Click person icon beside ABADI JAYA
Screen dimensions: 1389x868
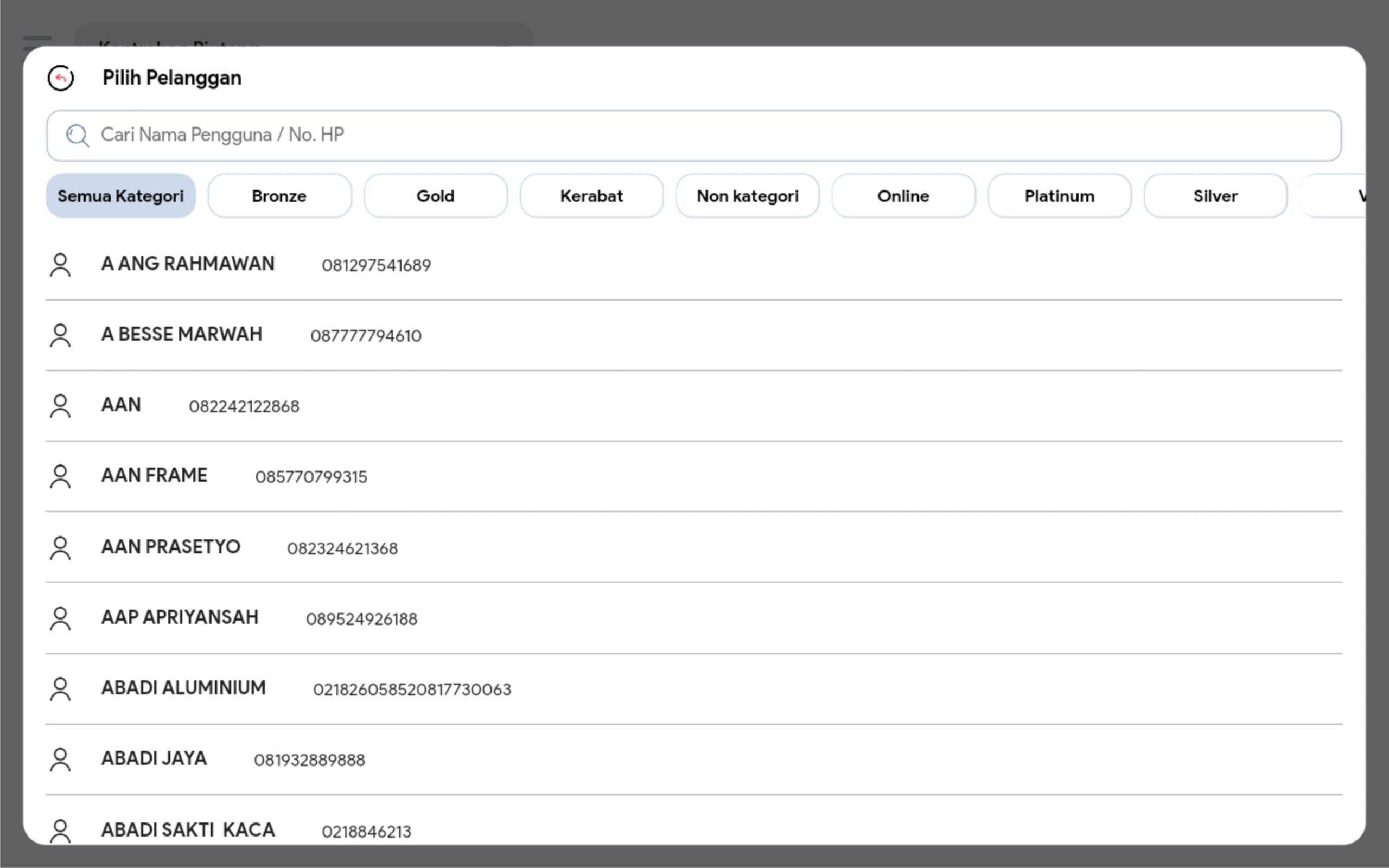[60, 759]
